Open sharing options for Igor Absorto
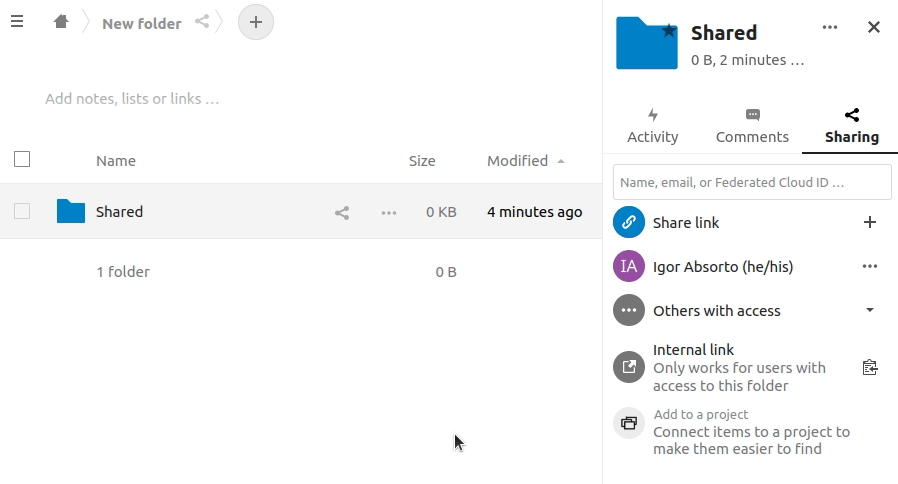 click(x=869, y=266)
